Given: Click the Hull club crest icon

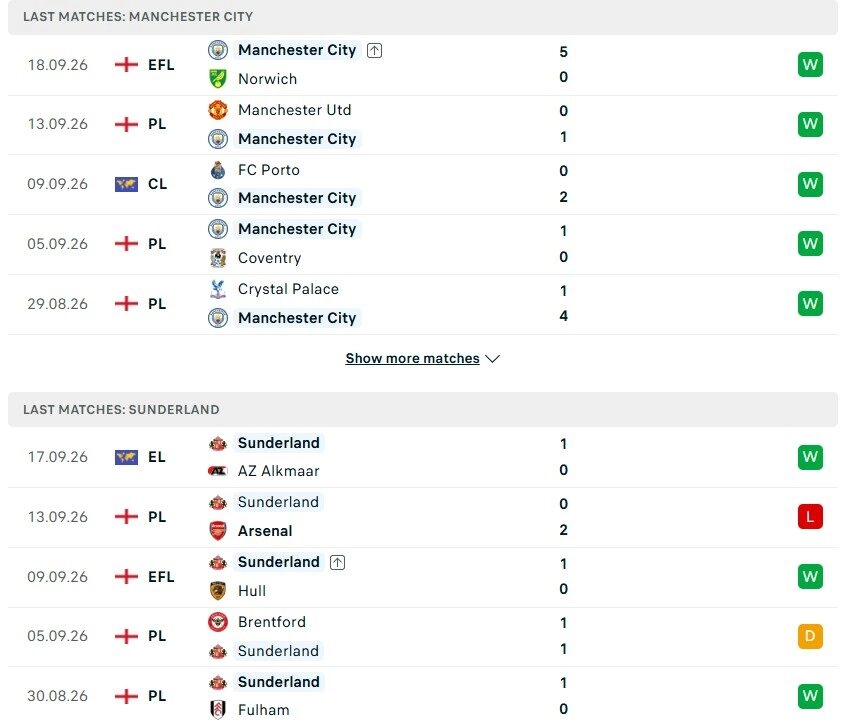Looking at the screenshot, I should [218, 590].
